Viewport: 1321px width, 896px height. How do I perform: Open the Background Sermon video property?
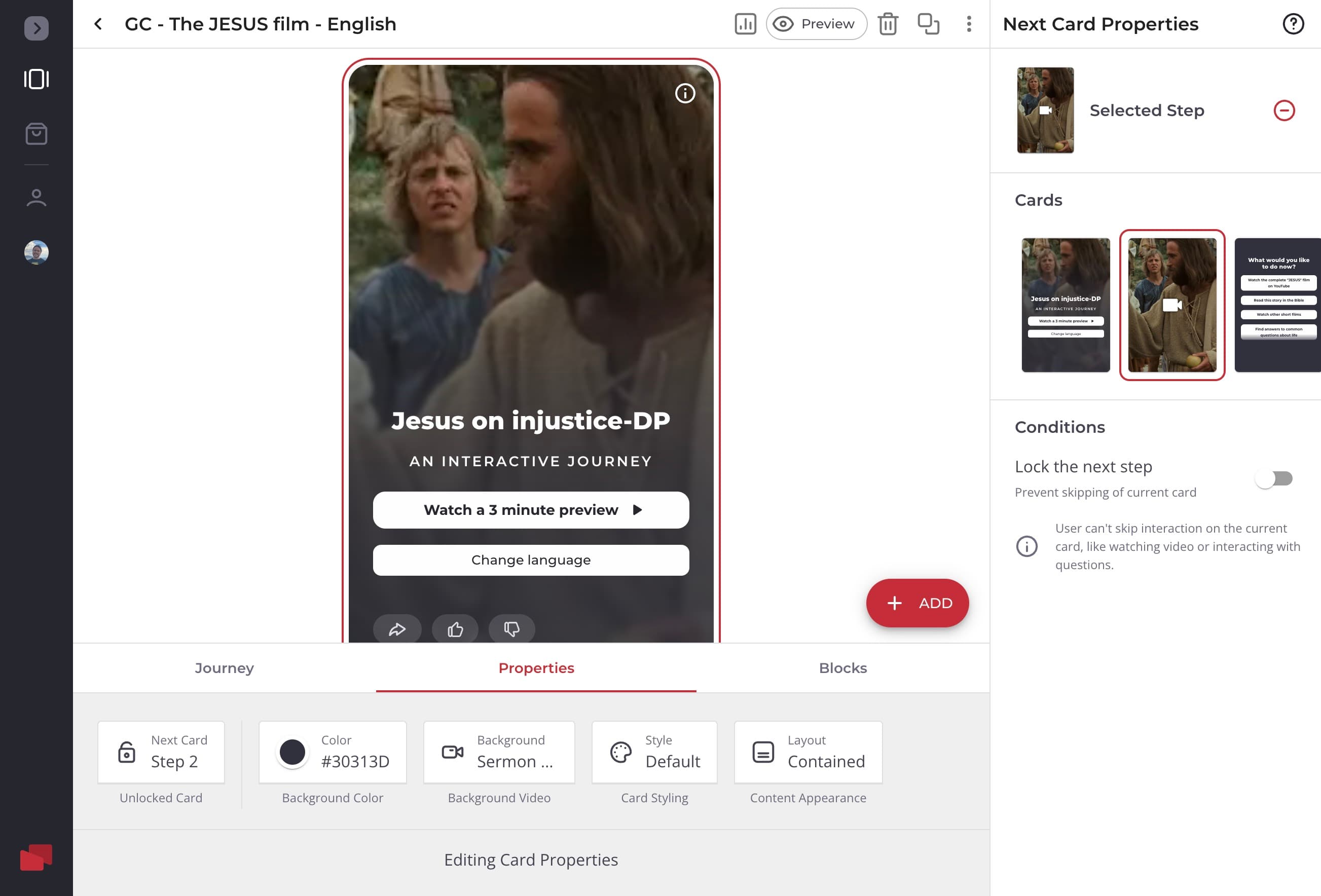[x=499, y=752]
